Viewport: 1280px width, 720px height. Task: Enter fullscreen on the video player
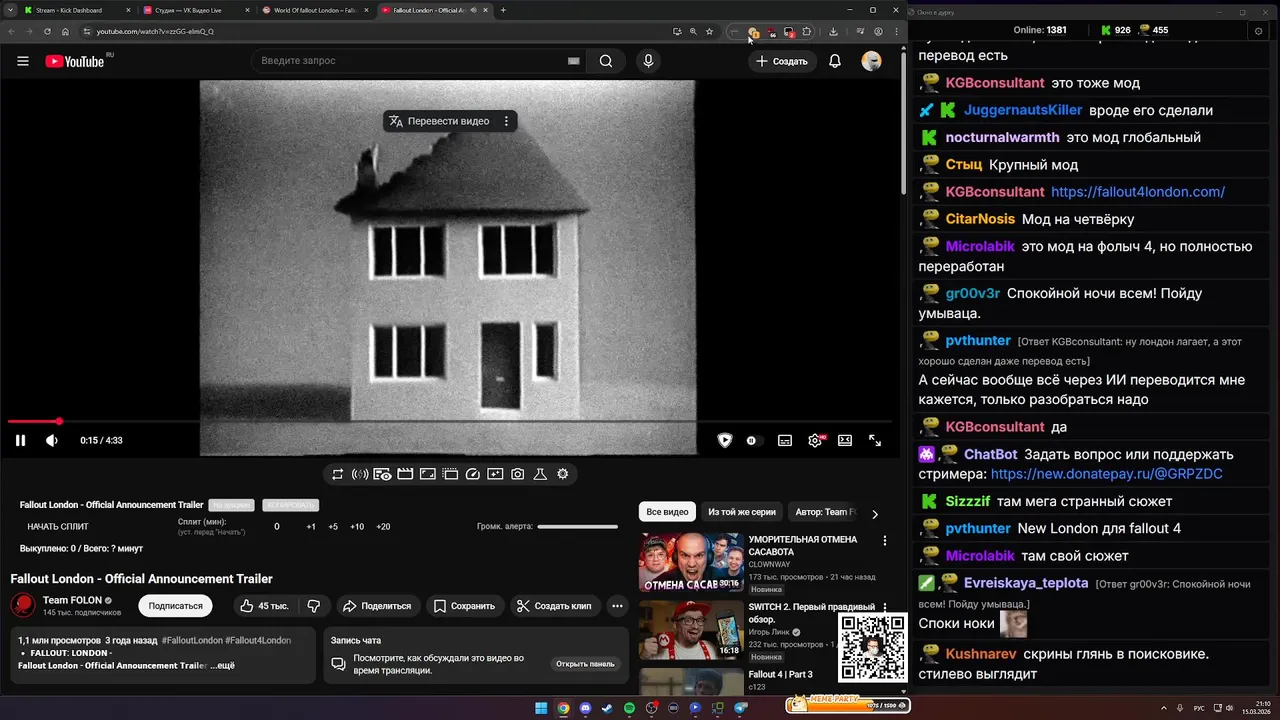coord(875,440)
